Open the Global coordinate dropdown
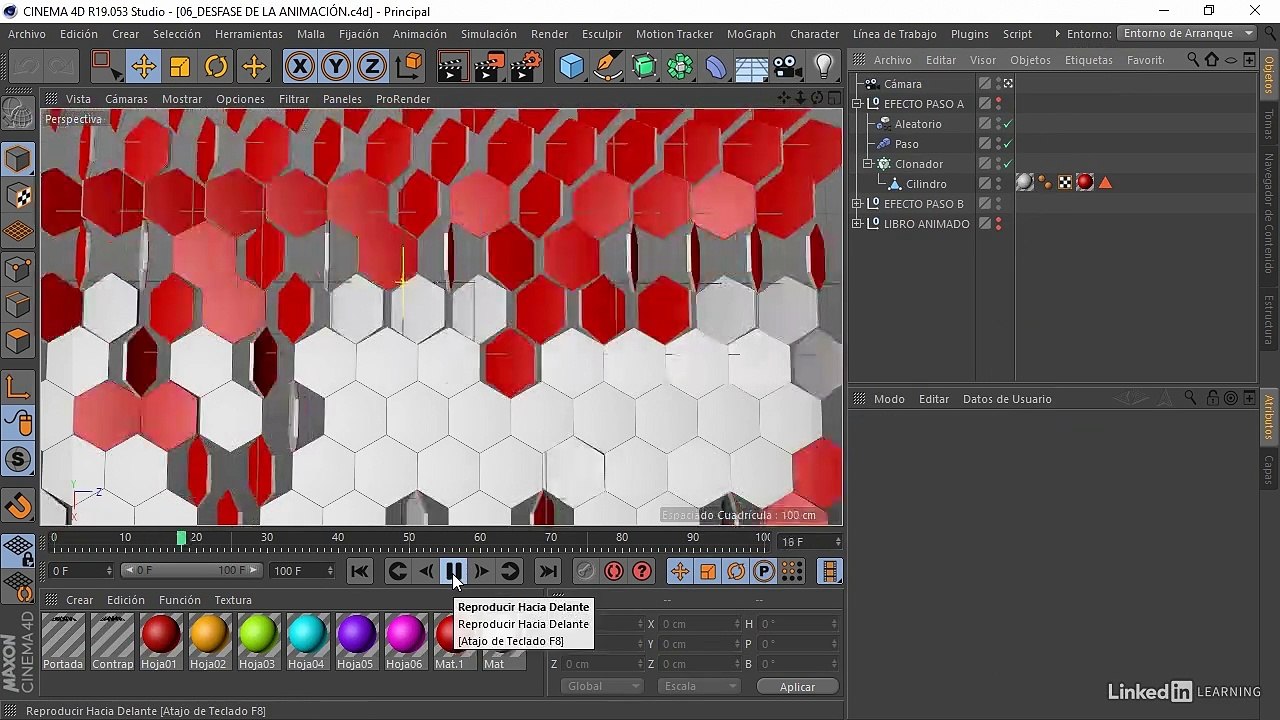This screenshot has height=720, width=1280. click(601, 686)
